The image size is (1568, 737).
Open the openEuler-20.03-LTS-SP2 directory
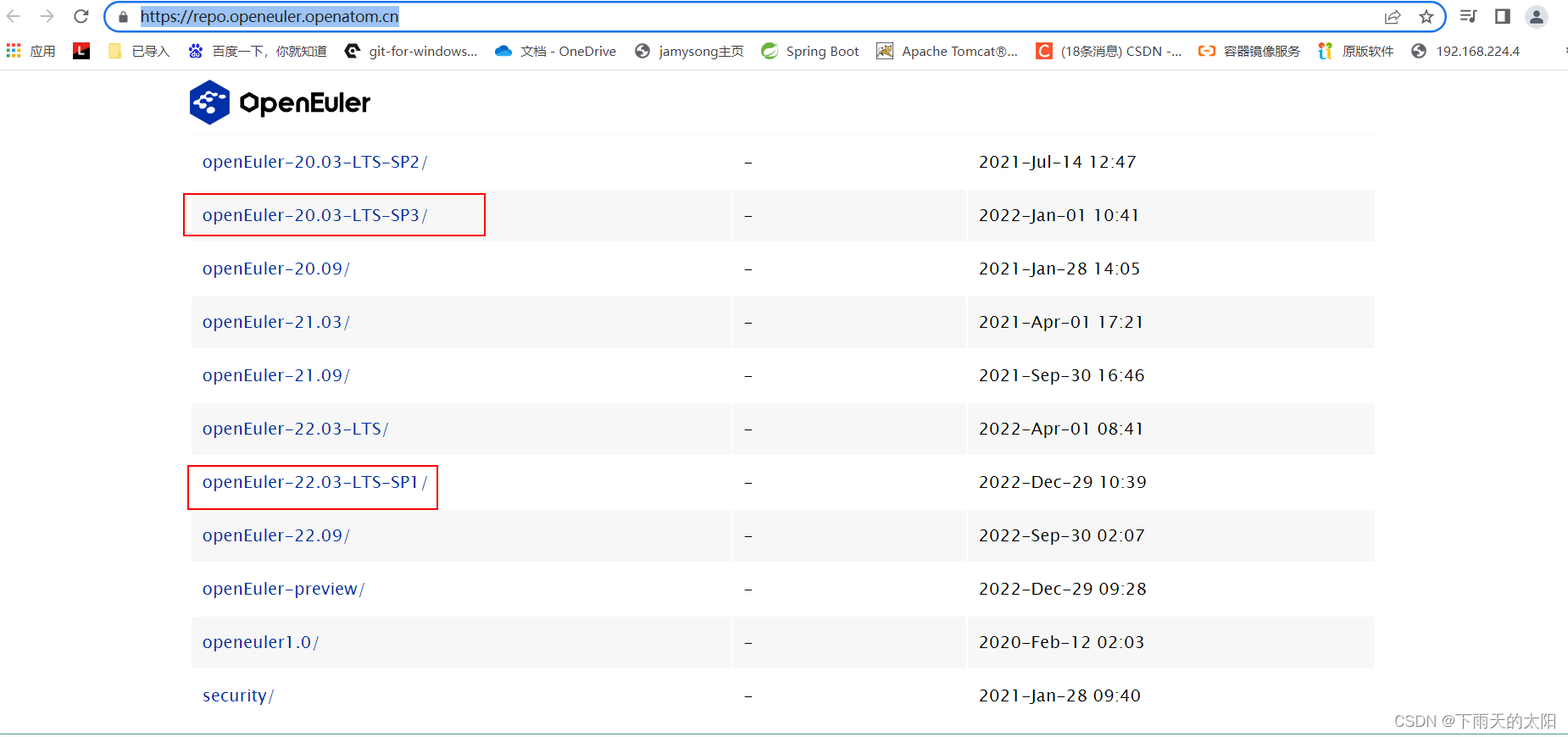[x=314, y=162]
